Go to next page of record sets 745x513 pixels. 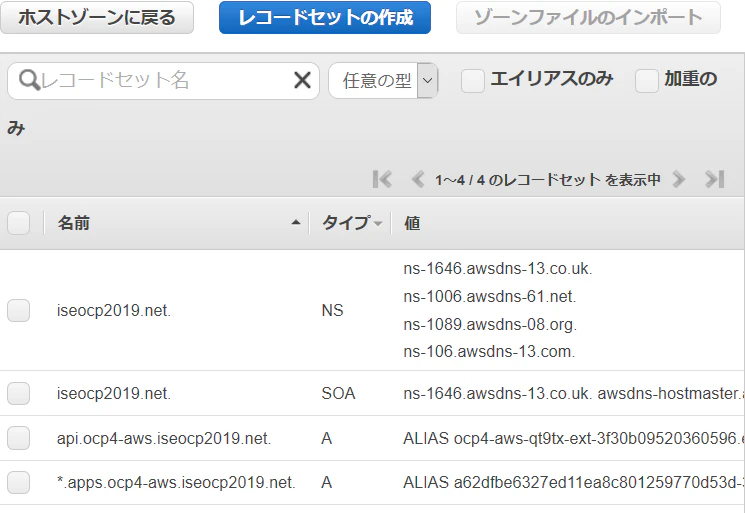coord(679,180)
